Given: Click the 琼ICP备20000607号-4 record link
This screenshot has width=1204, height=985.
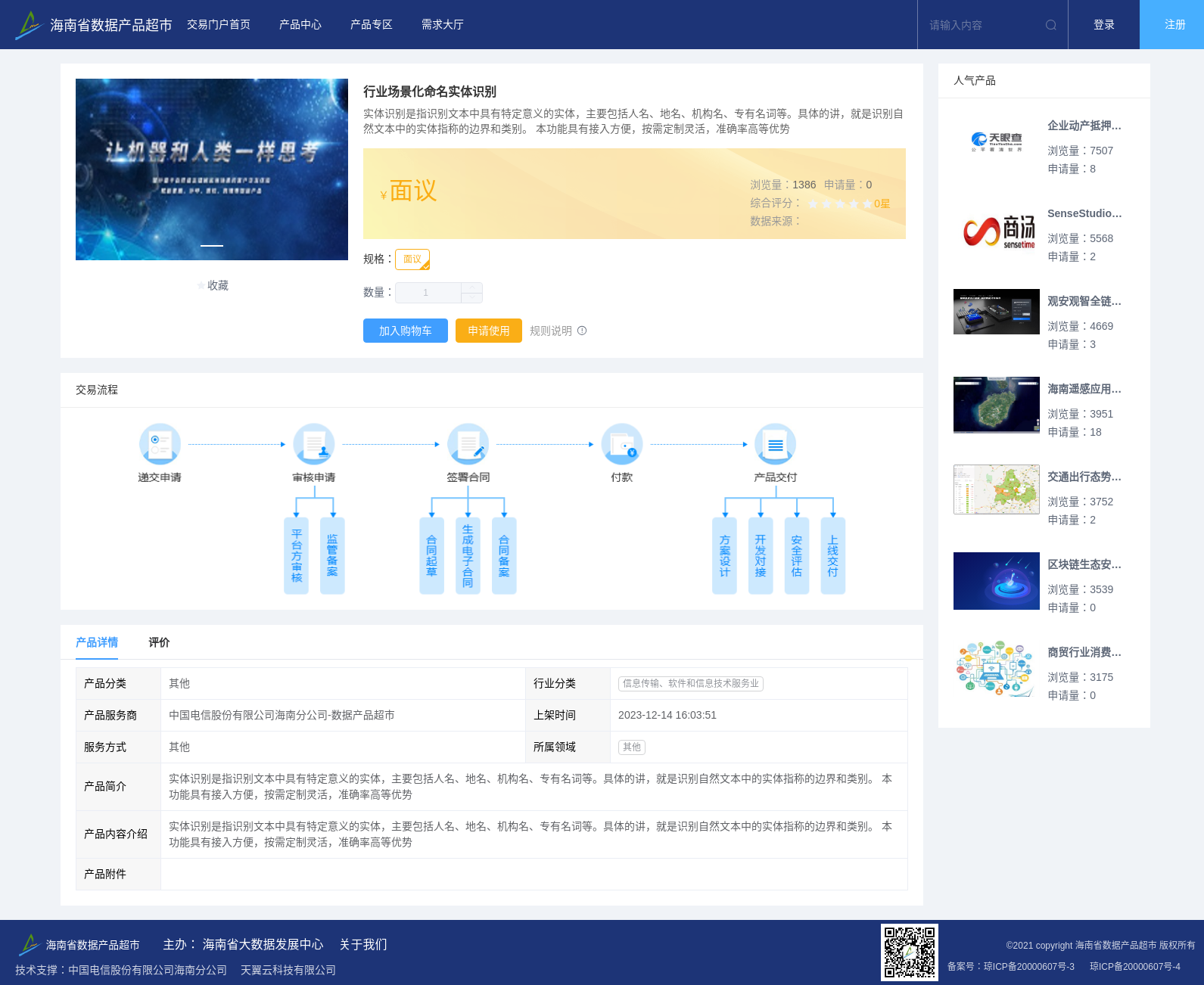Looking at the screenshot, I should 1135,966.
